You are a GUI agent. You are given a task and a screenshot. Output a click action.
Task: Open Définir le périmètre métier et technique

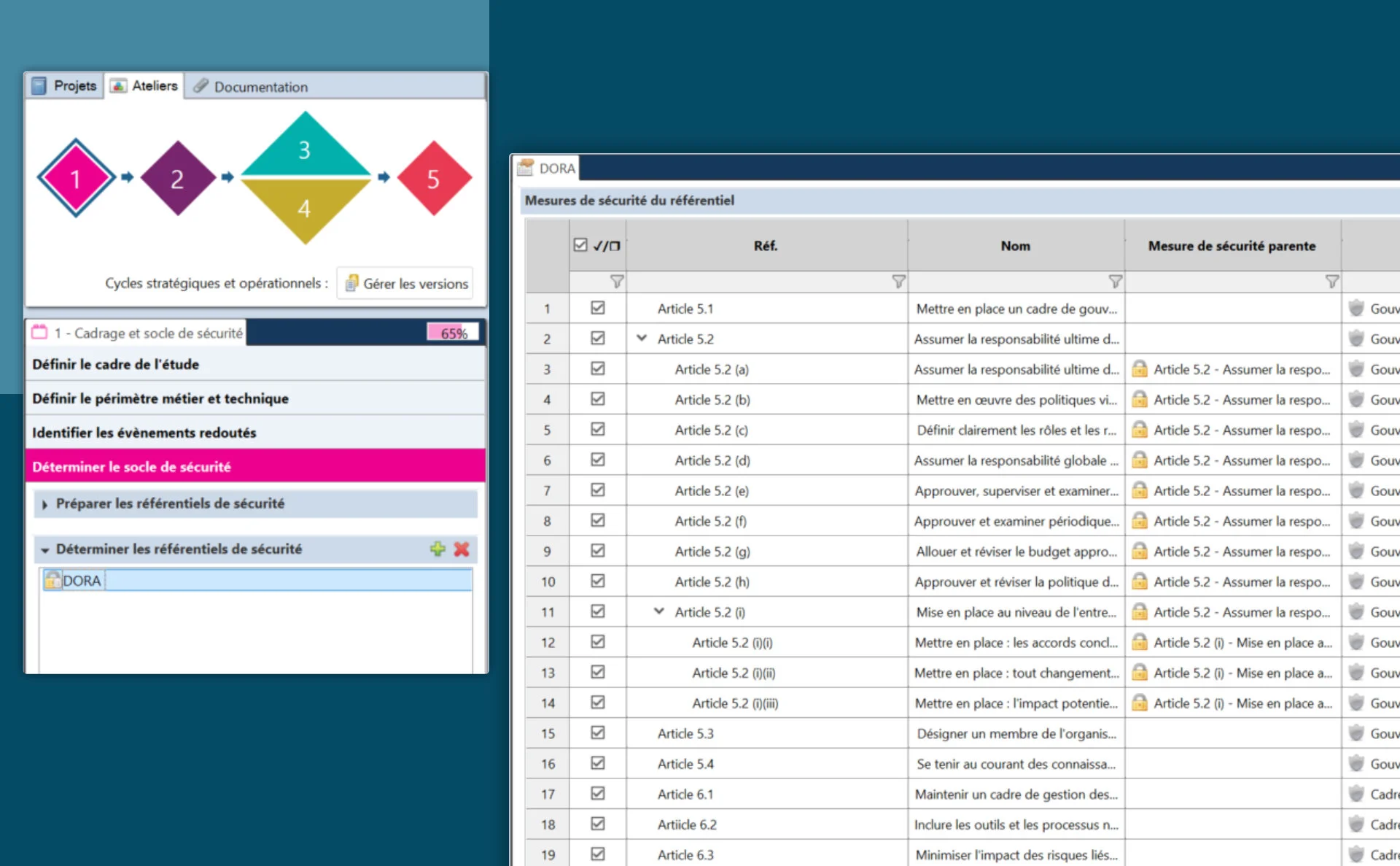[255, 398]
